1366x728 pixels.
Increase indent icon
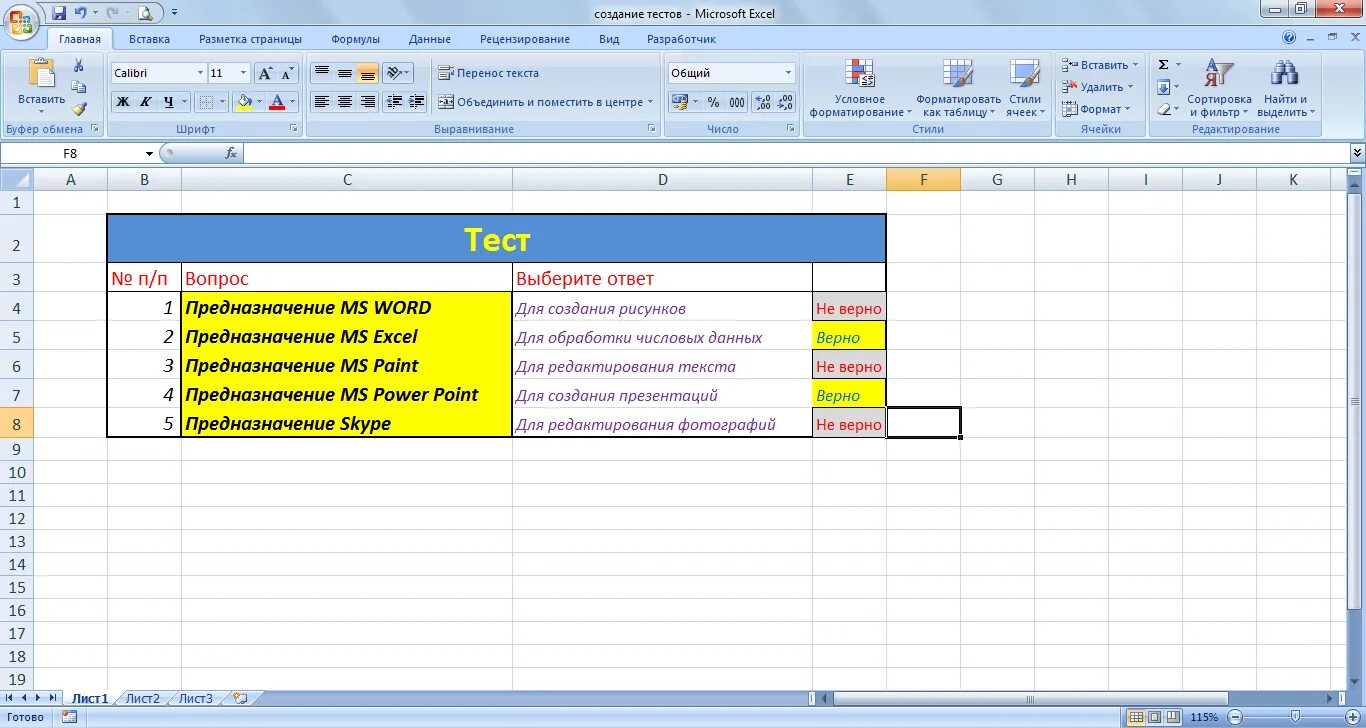click(x=417, y=102)
